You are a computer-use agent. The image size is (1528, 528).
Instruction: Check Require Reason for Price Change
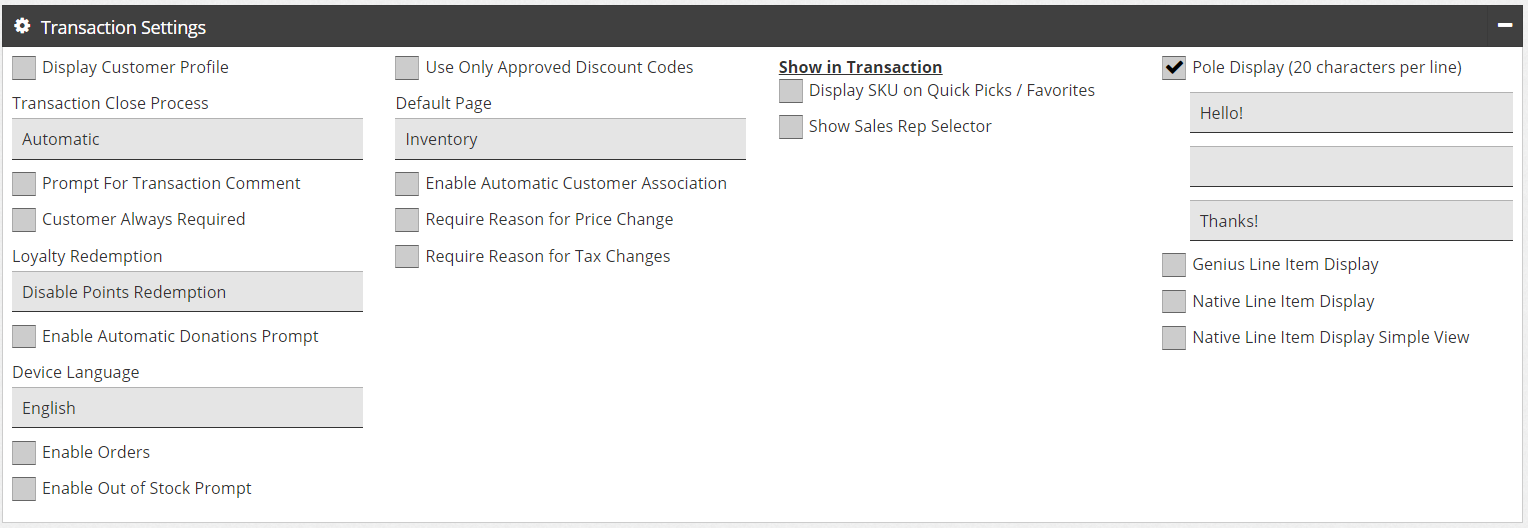click(x=407, y=220)
